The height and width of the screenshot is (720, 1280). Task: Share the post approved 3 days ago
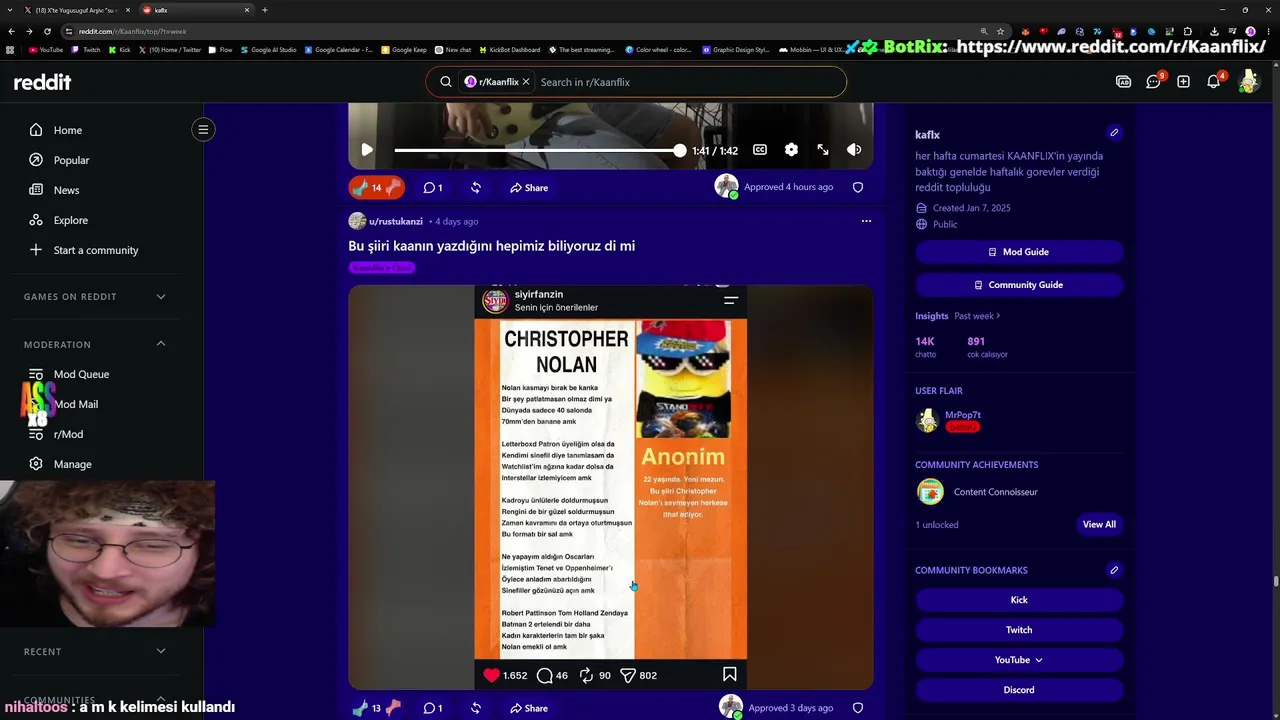point(528,708)
